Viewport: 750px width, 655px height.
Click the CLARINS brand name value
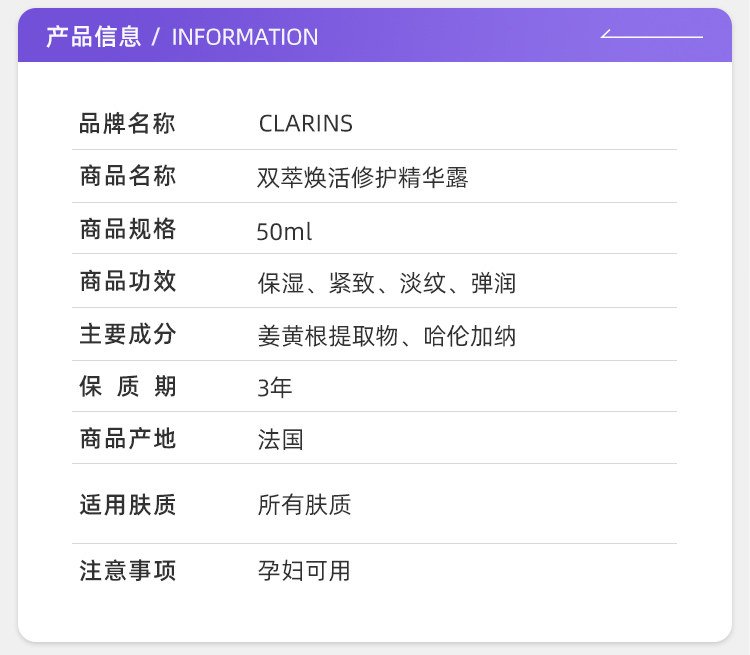point(305,124)
